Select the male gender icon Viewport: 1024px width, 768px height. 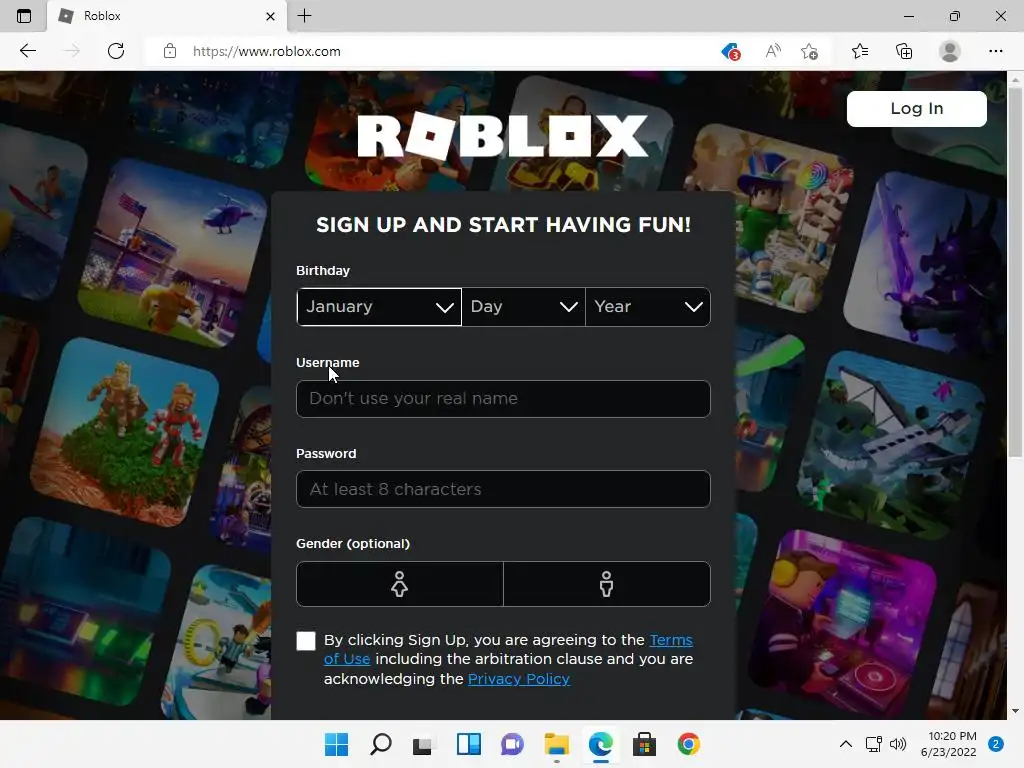[x=607, y=584]
